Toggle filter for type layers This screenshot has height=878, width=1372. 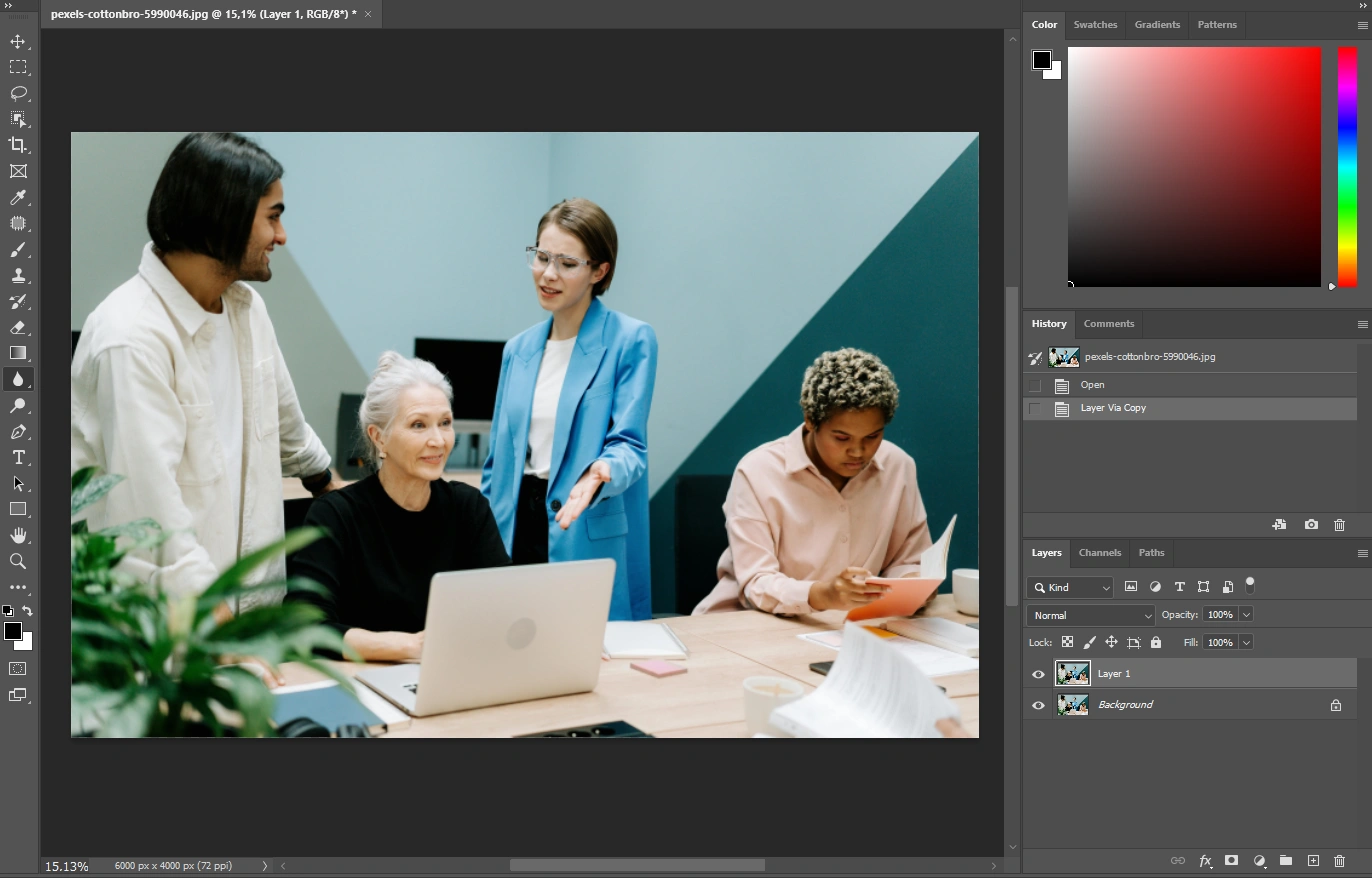click(x=1179, y=587)
